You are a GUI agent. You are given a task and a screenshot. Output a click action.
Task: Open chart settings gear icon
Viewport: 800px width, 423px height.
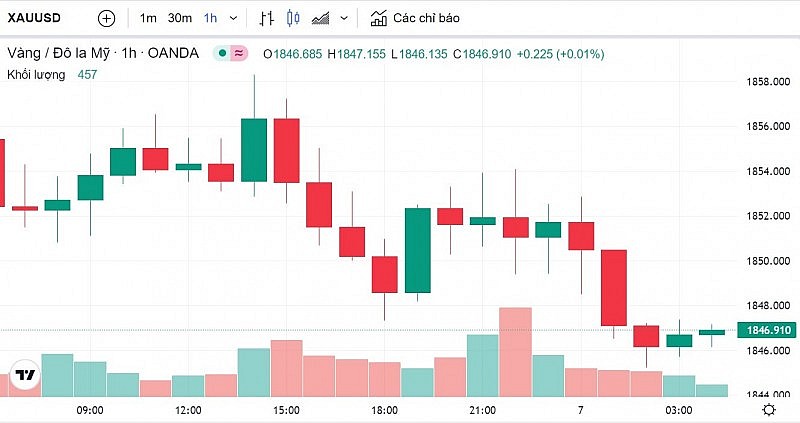pos(768,410)
